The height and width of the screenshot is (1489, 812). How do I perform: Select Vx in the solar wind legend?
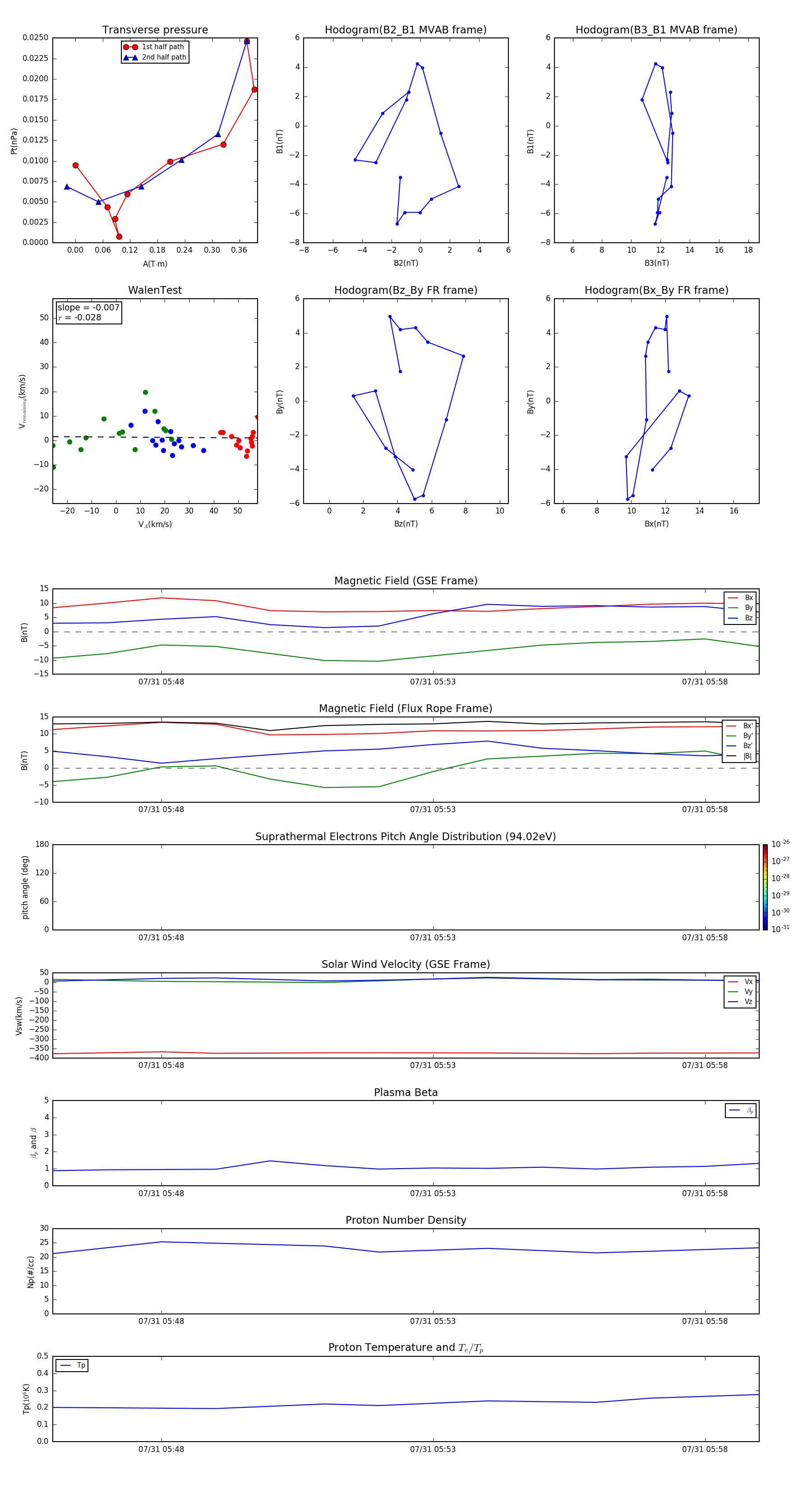point(741,981)
